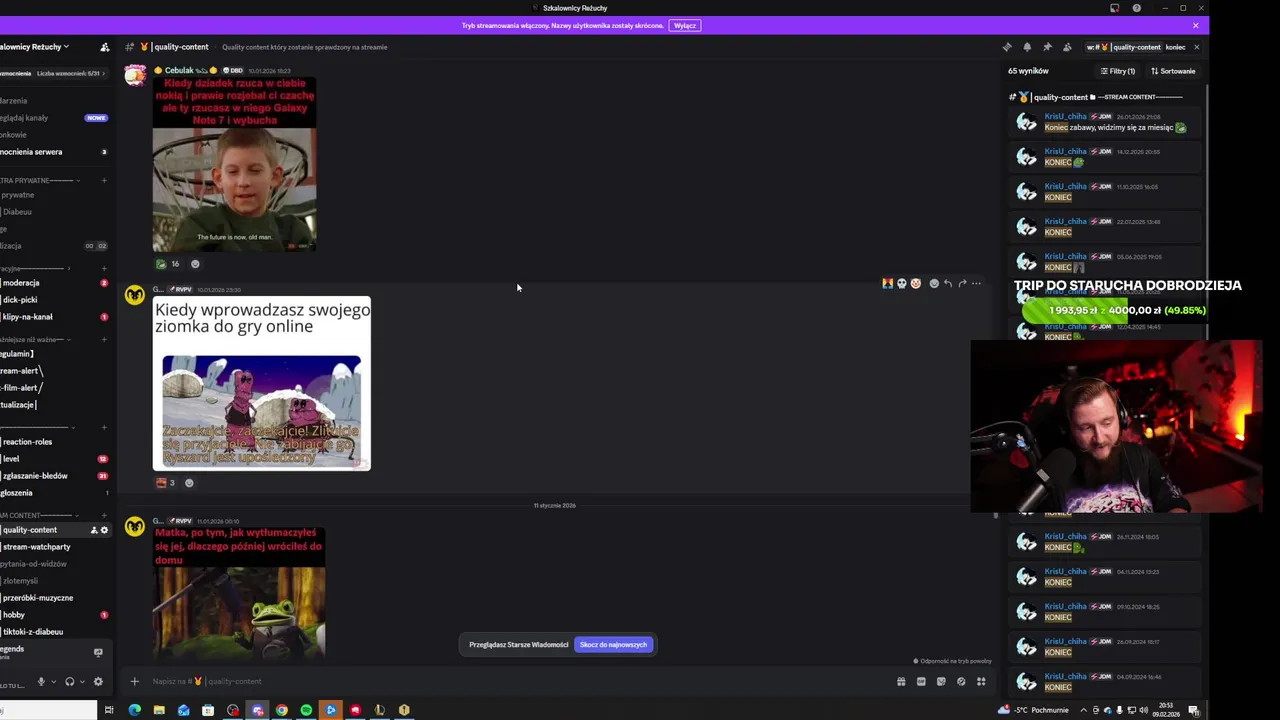Open the Sortowanie sort menu
Screen dimensions: 1280x720
coord(1173,71)
